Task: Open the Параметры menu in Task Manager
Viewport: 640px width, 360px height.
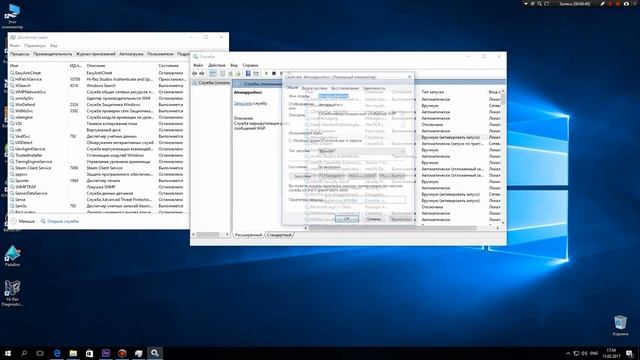Action: point(35,46)
